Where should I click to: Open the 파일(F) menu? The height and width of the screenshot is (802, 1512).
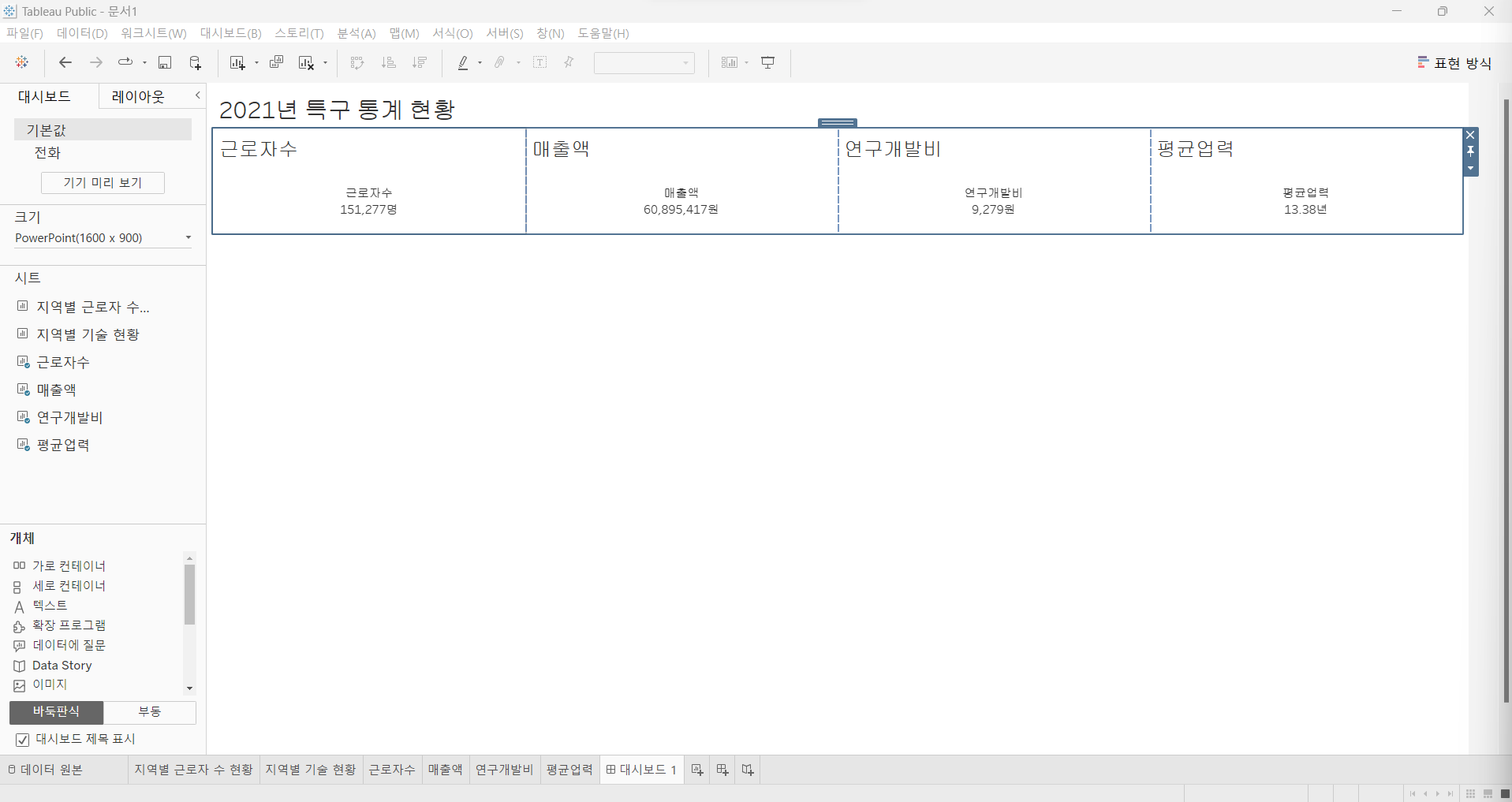(x=24, y=33)
